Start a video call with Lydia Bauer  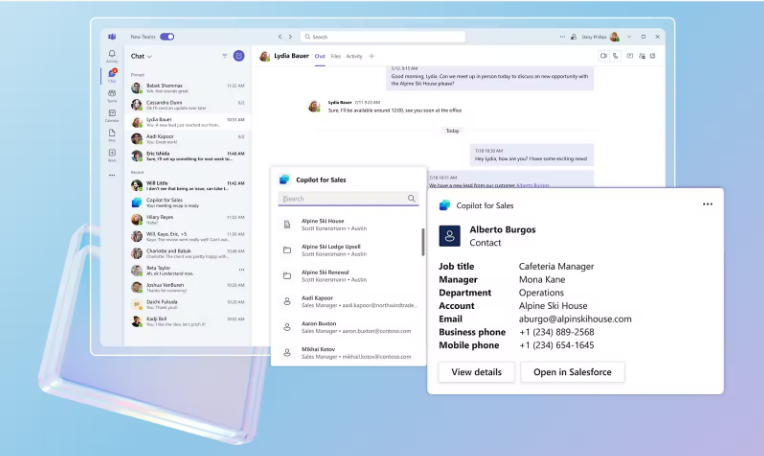(604, 56)
